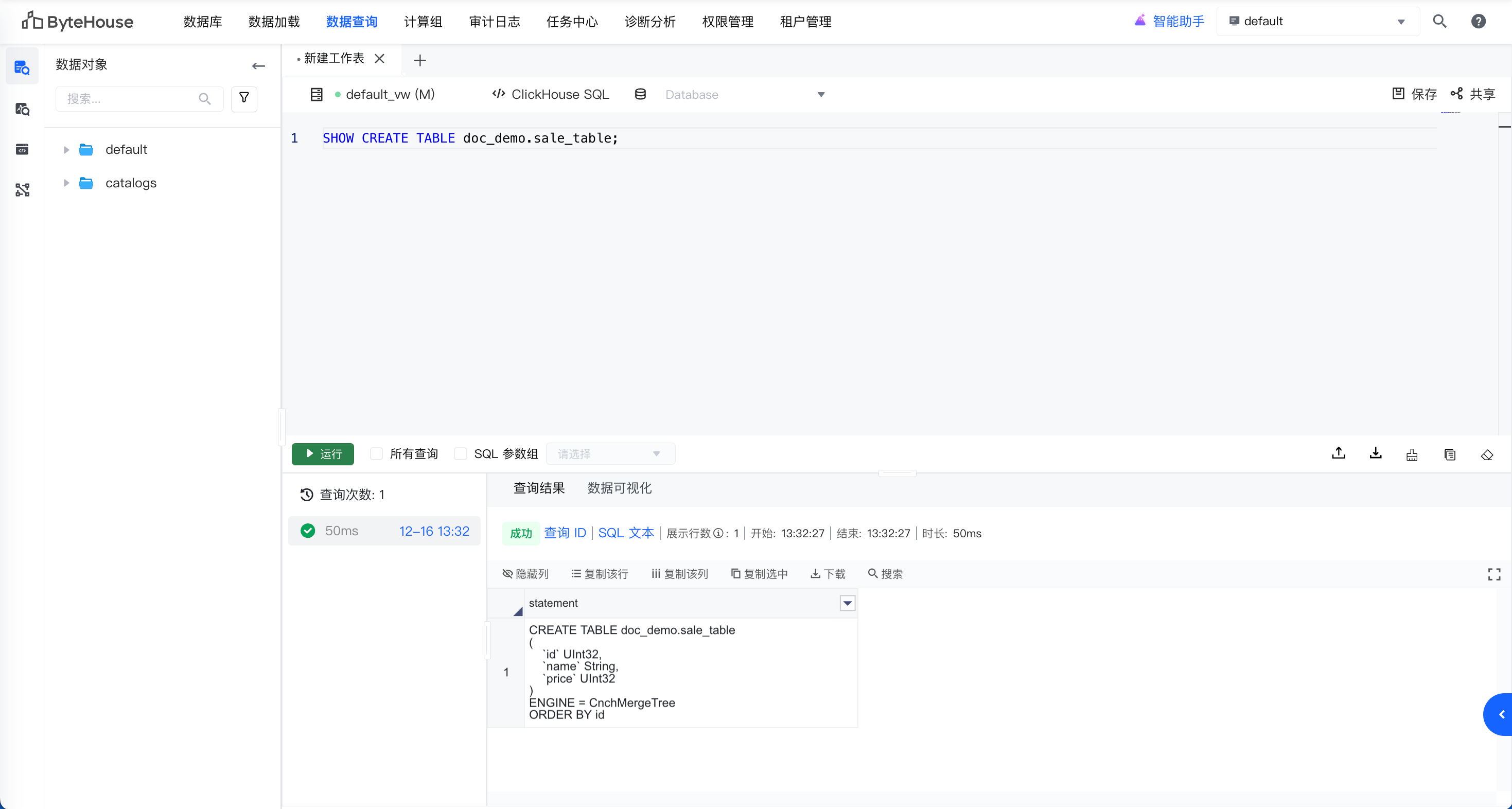Expand the default folder tree node
Screen dimensions: 1512x809
coord(66,150)
